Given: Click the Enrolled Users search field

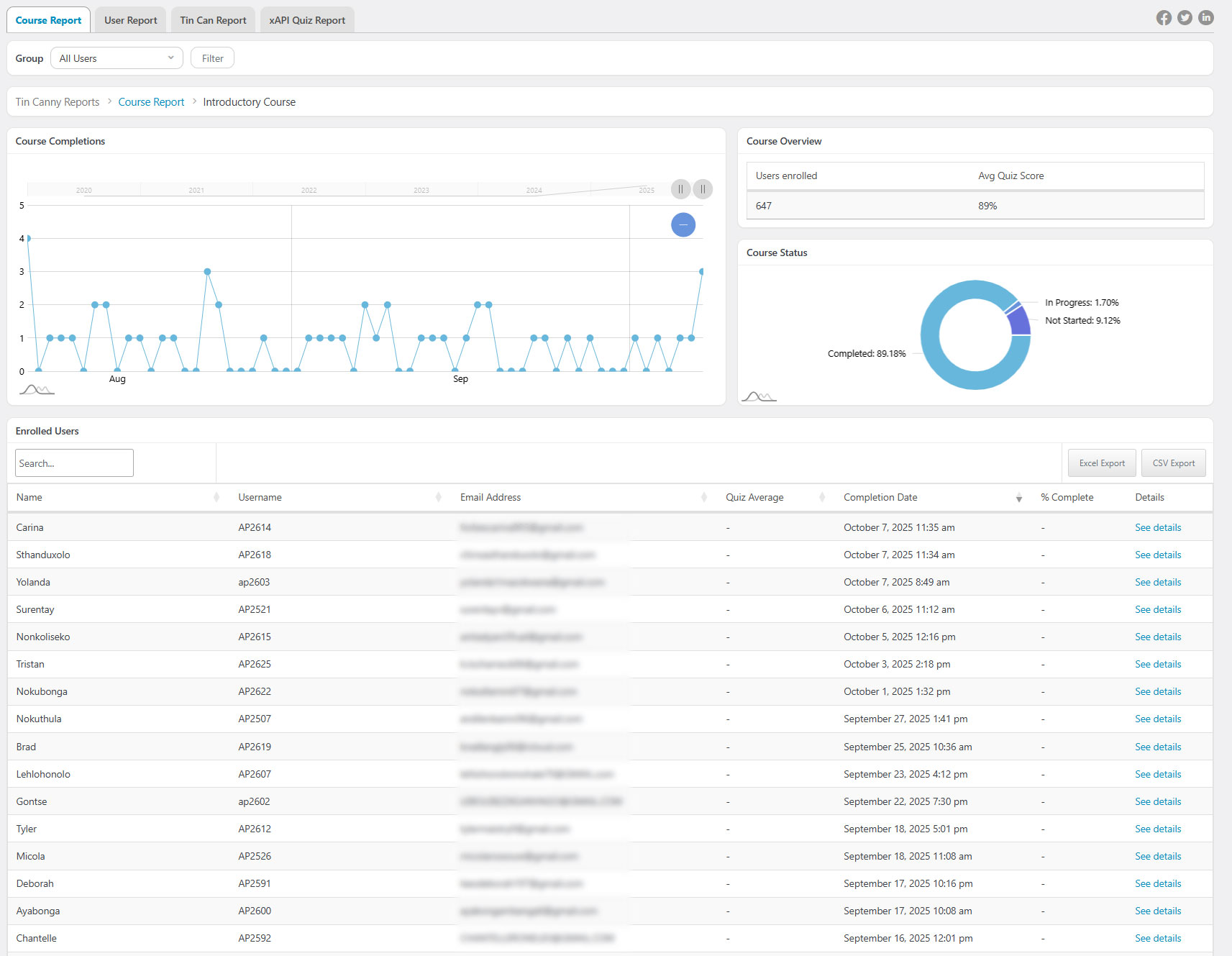Looking at the screenshot, I should pos(74,463).
